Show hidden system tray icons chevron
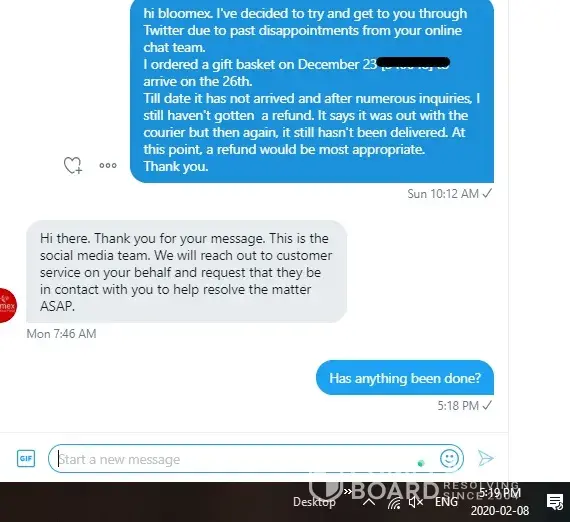 [369, 502]
